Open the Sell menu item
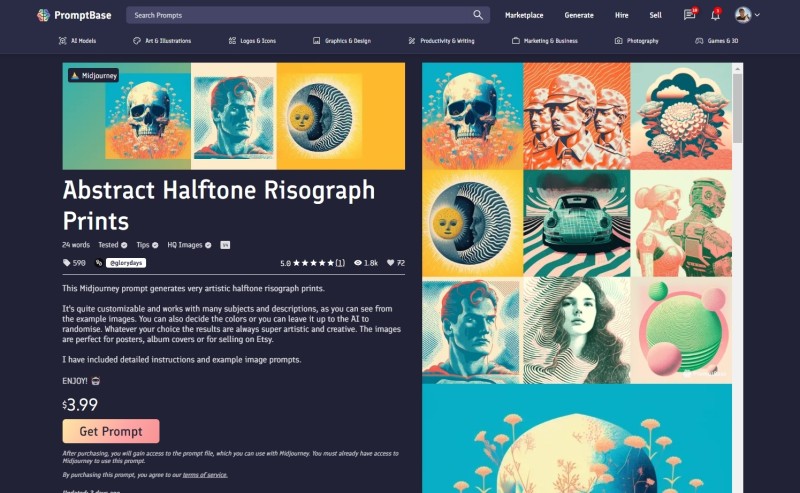Viewport: 800px width, 493px height. [x=656, y=15]
